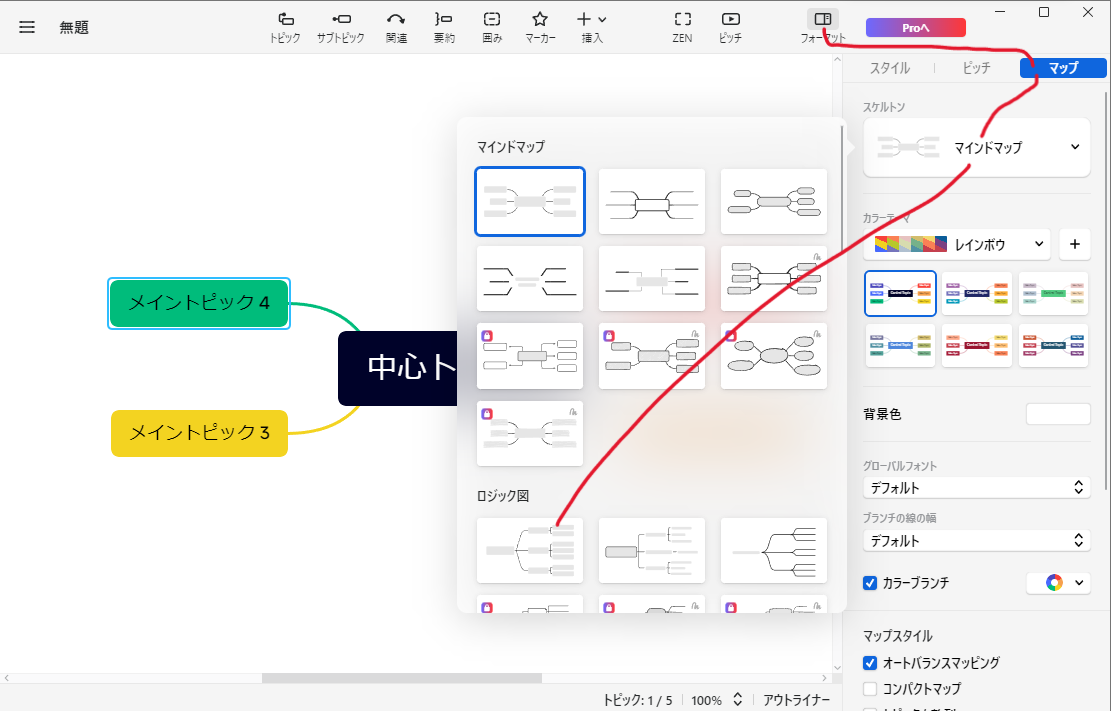Click the 背景色 color swatch
The height and width of the screenshot is (711, 1111).
pyautogui.click(x=1057, y=414)
